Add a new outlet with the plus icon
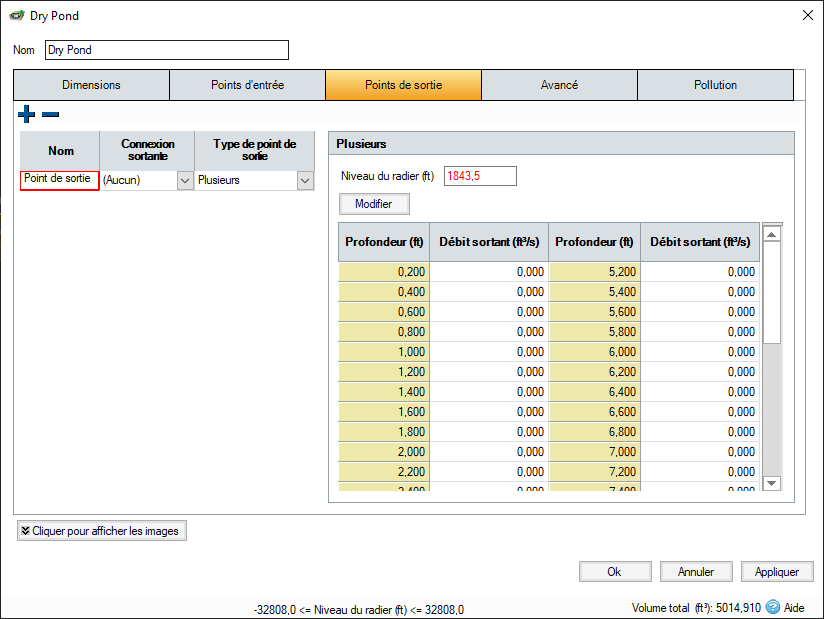Viewport: 824px width, 619px height. point(26,114)
